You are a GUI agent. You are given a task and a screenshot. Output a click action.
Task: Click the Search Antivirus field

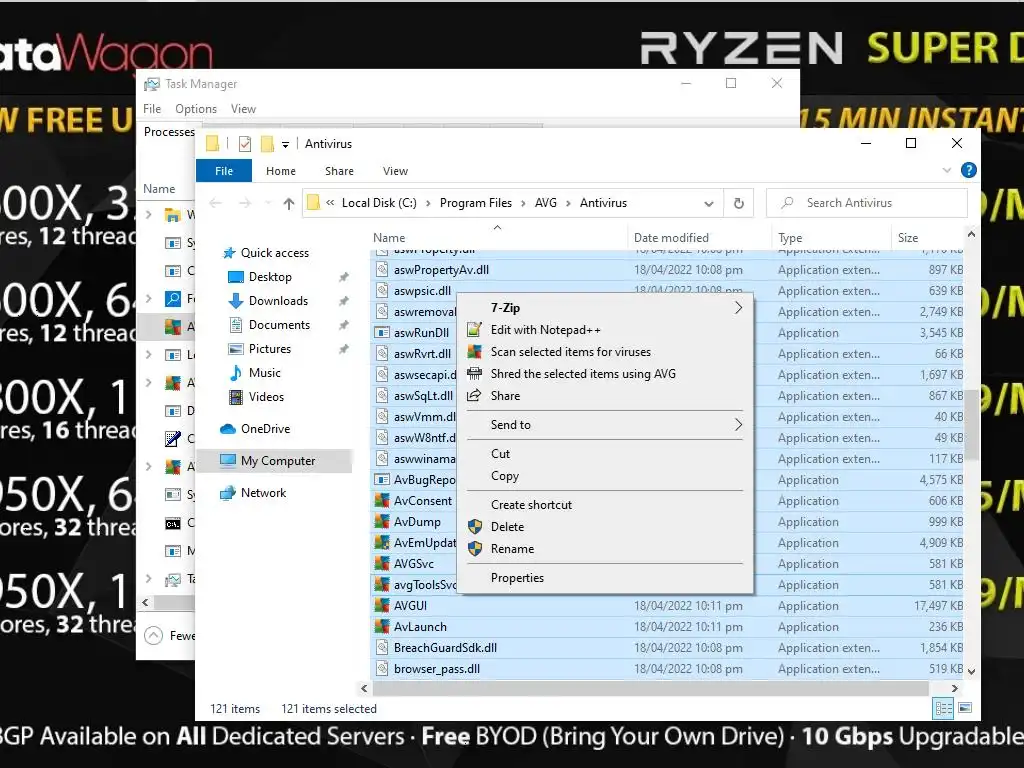[867, 203]
